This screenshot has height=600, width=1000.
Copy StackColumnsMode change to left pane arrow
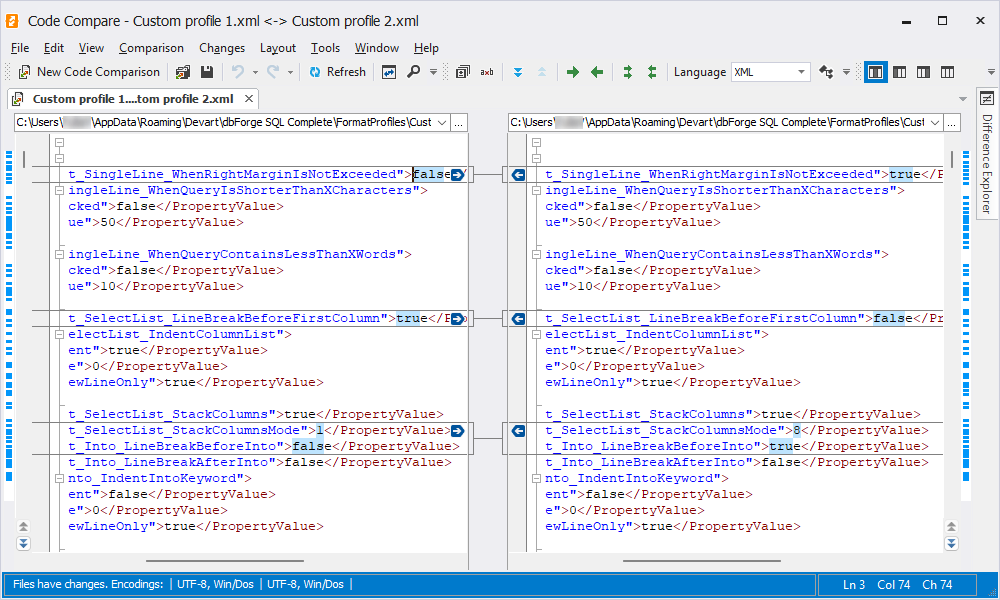pos(518,431)
